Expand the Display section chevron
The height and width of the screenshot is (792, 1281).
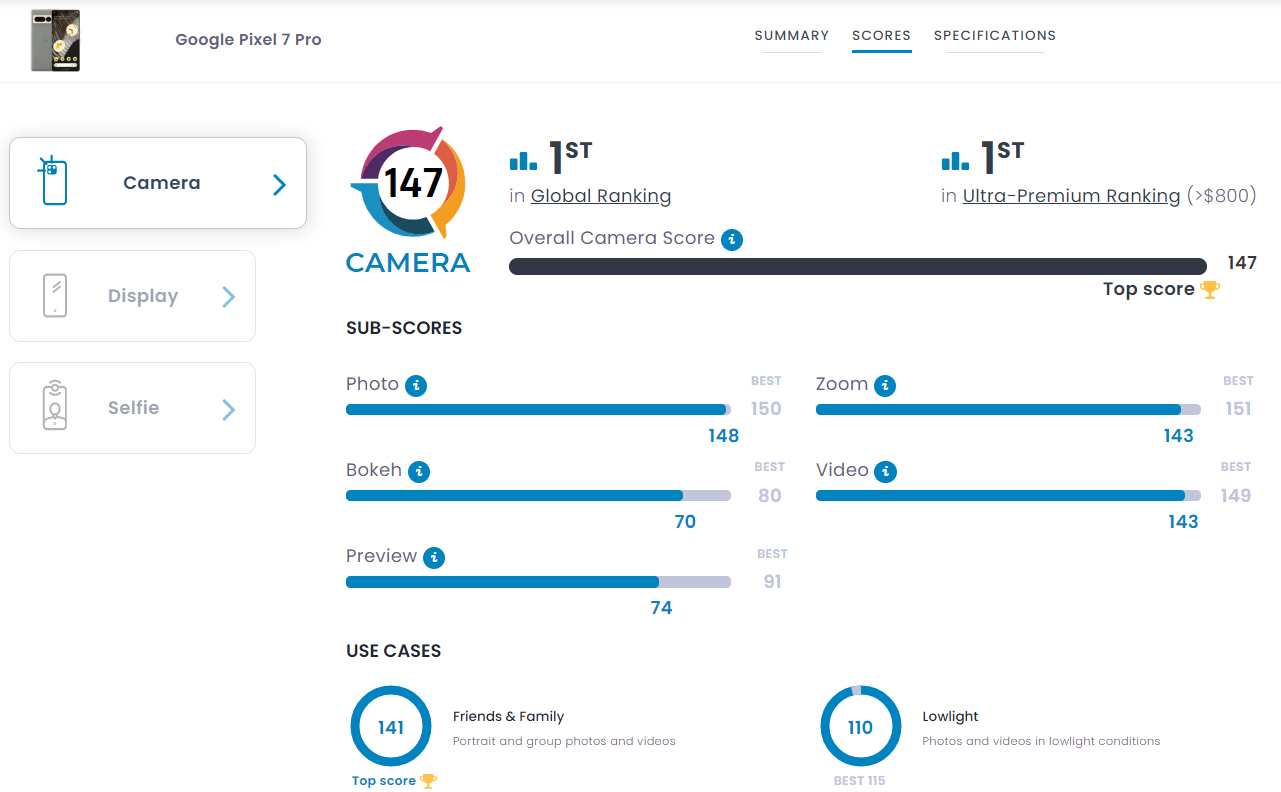pyautogui.click(x=228, y=297)
